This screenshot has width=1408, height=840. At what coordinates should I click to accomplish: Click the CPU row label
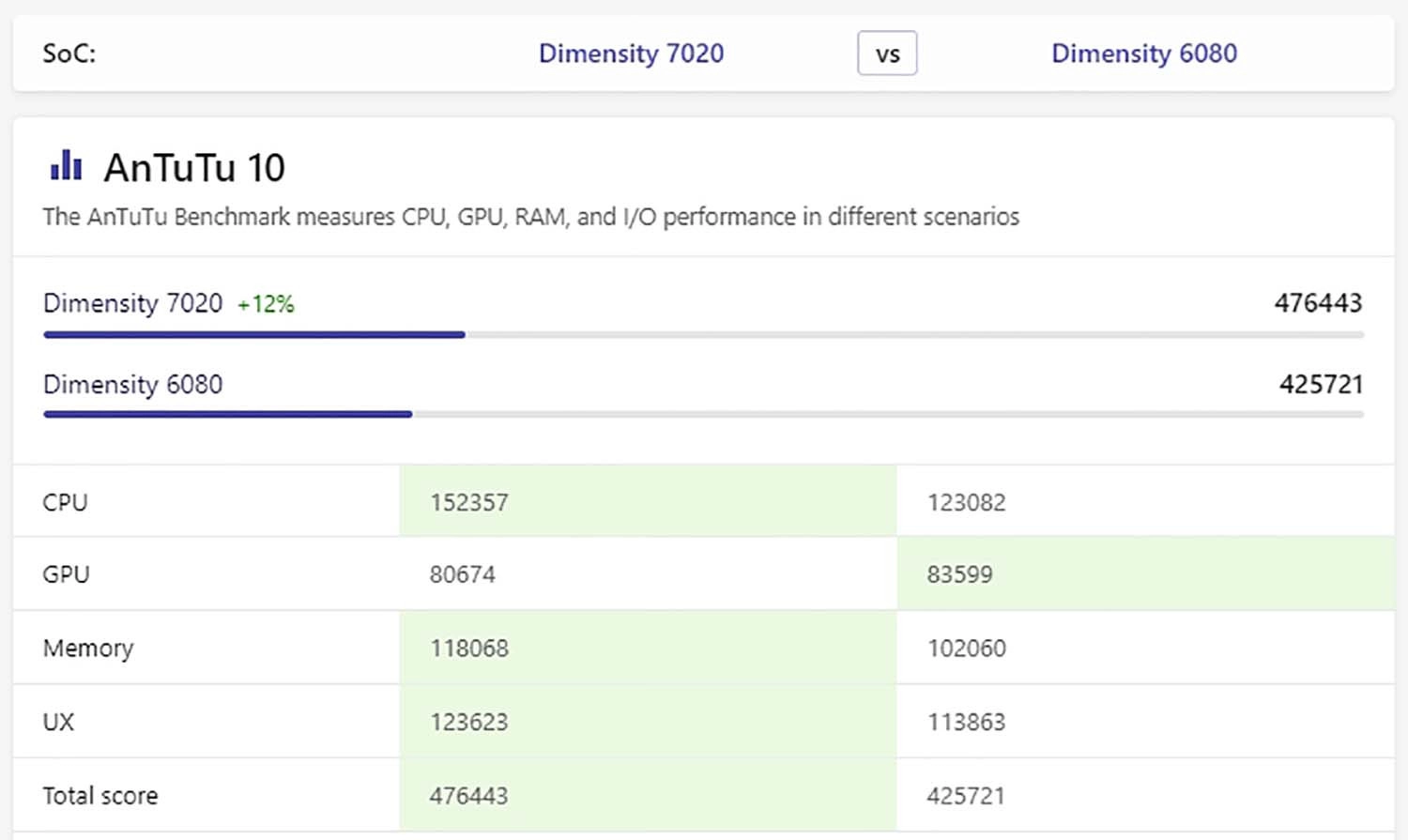tap(65, 502)
